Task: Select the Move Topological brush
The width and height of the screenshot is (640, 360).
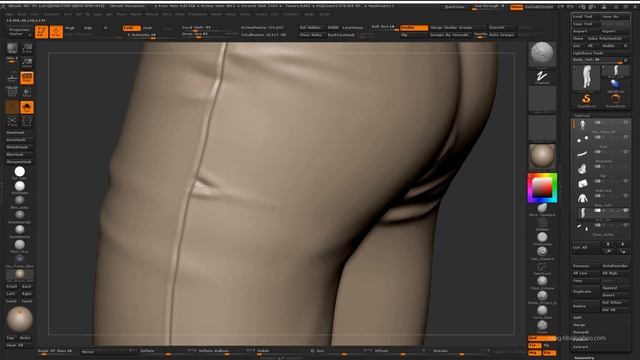Action: [x=542, y=209]
